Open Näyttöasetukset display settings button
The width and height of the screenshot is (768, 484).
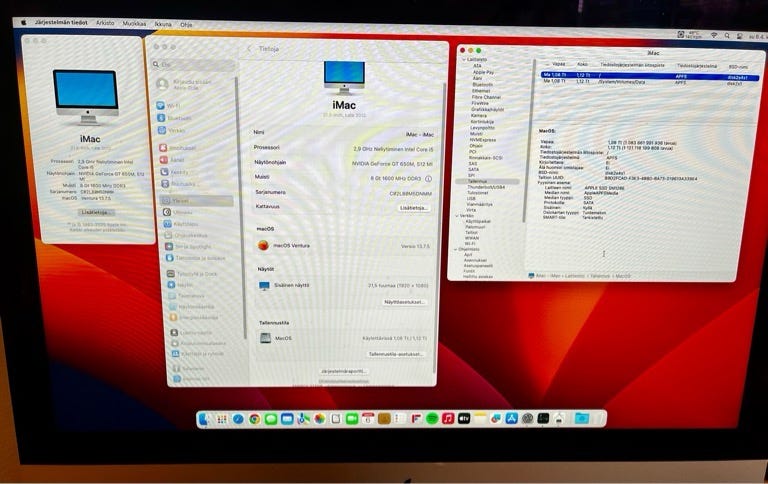tap(404, 302)
